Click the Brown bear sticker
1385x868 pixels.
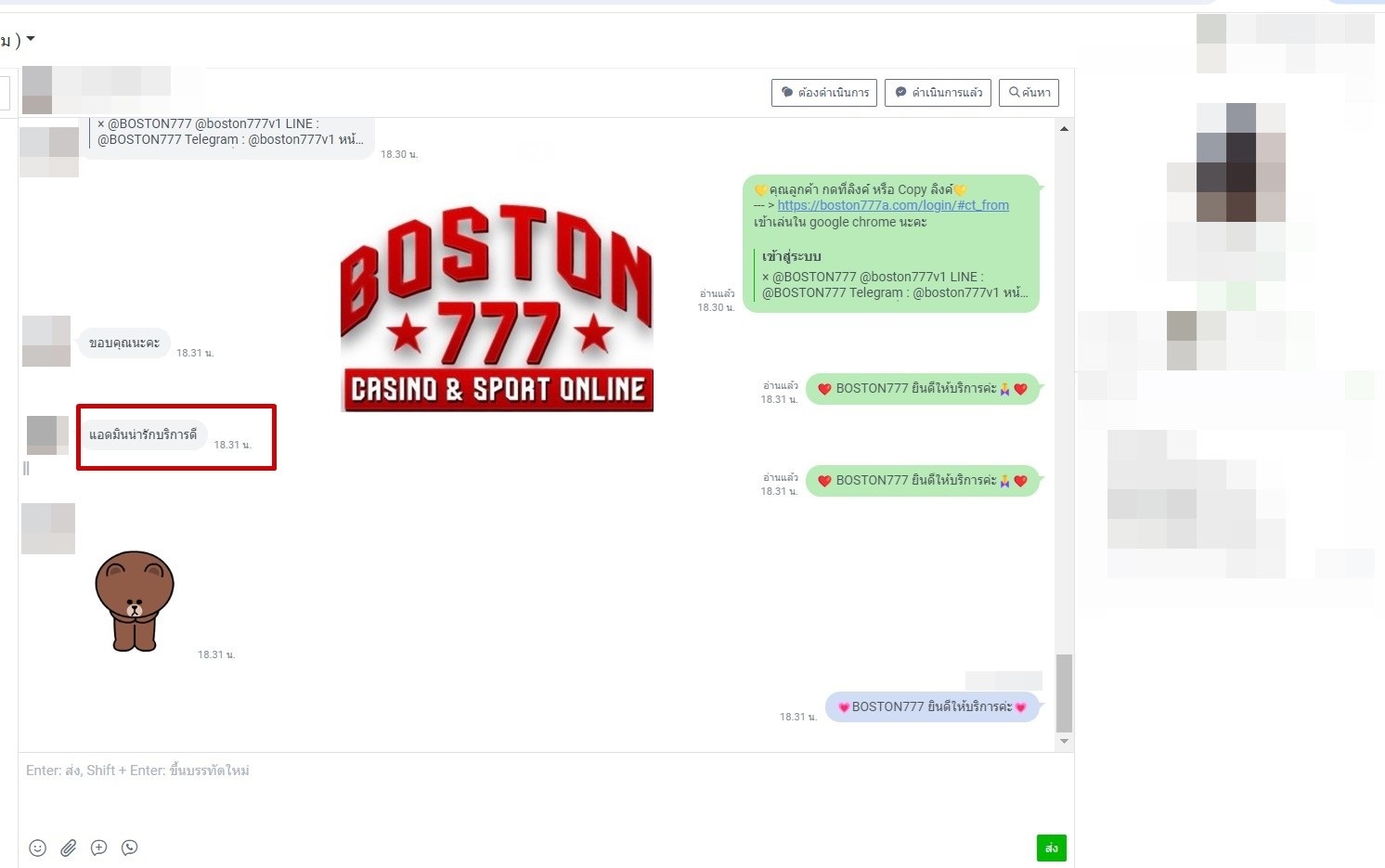(x=135, y=602)
